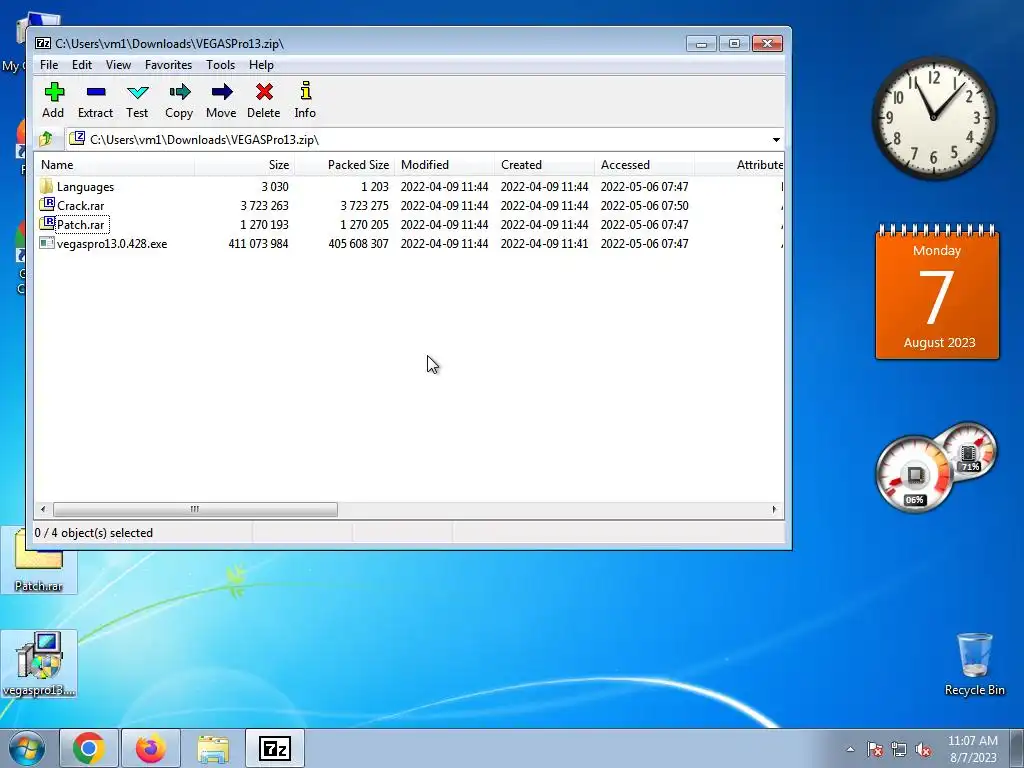The width and height of the screenshot is (1024, 768).
Task: Click the '0 / 4 object(s) selected' status
Action: [x=93, y=533]
